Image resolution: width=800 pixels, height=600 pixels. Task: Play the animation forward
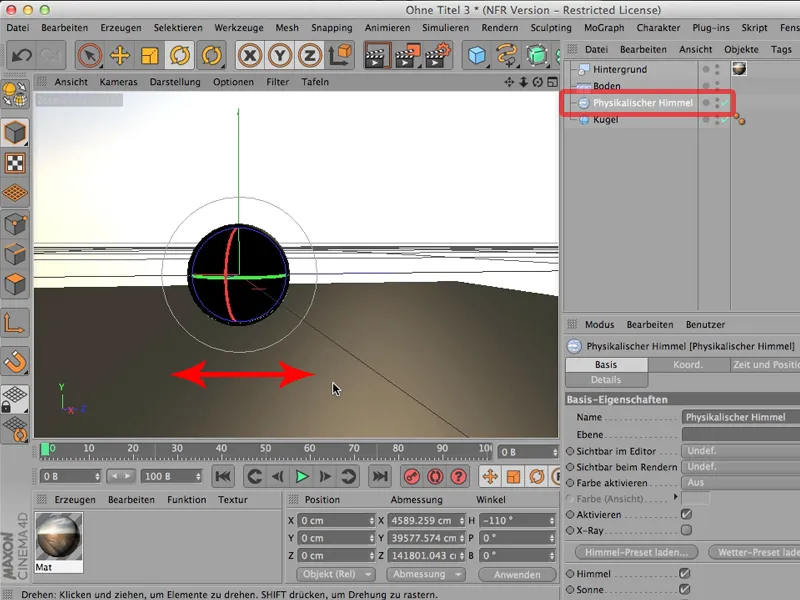[302, 477]
